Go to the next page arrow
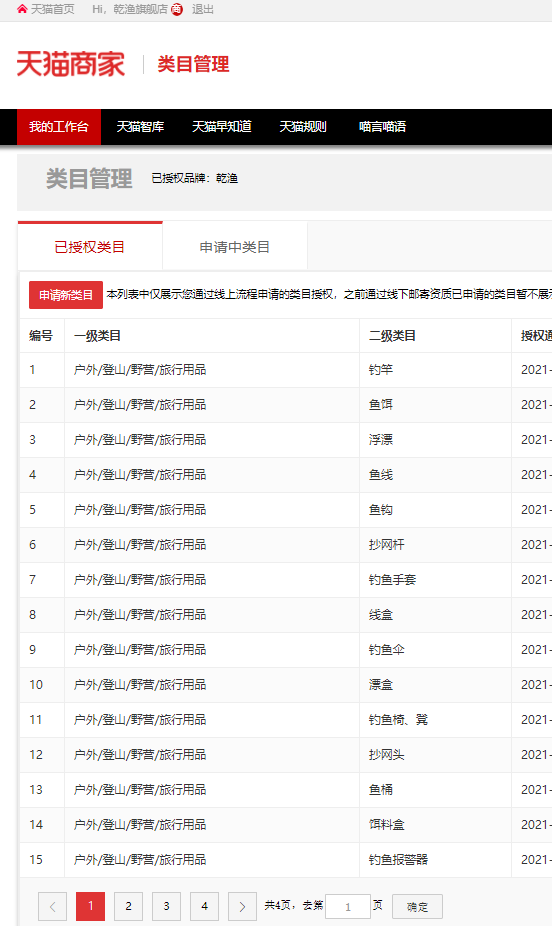 click(x=242, y=907)
